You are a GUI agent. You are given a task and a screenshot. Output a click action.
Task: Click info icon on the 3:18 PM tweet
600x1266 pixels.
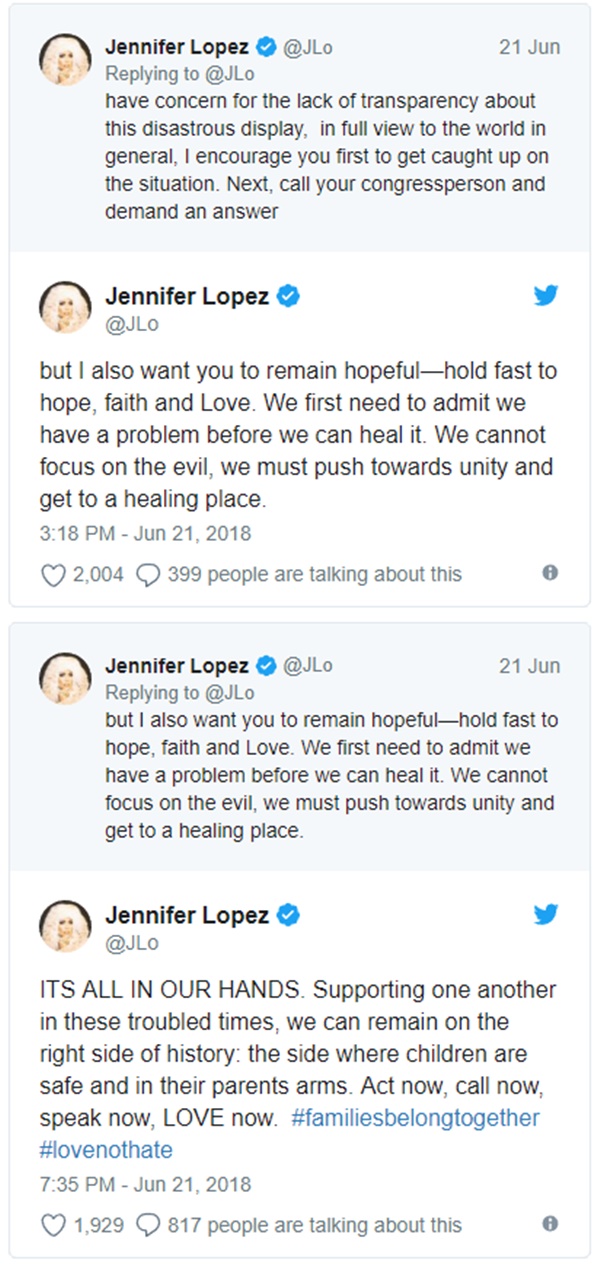click(x=549, y=573)
